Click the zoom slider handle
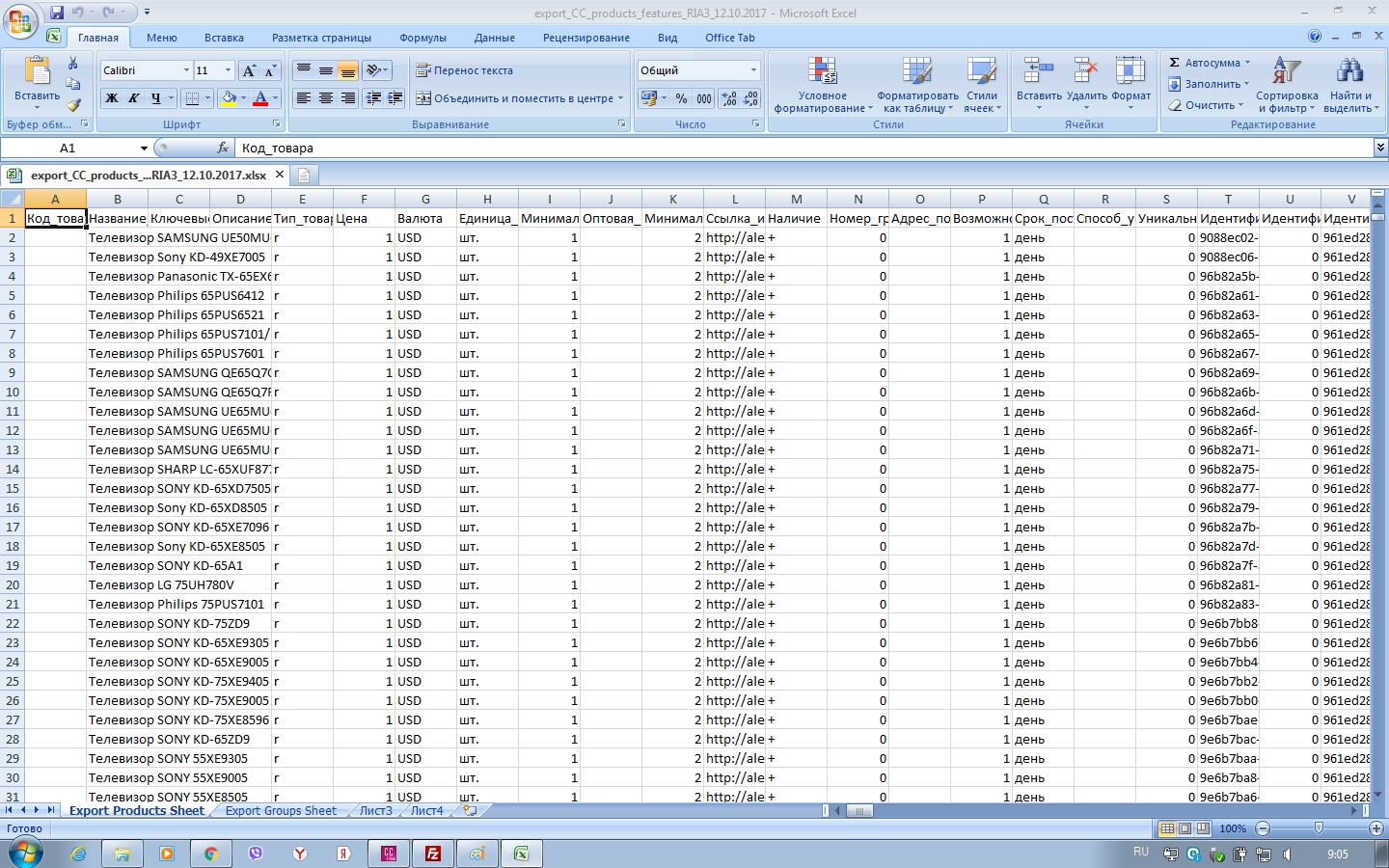The height and width of the screenshot is (868, 1389). (1319, 828)
